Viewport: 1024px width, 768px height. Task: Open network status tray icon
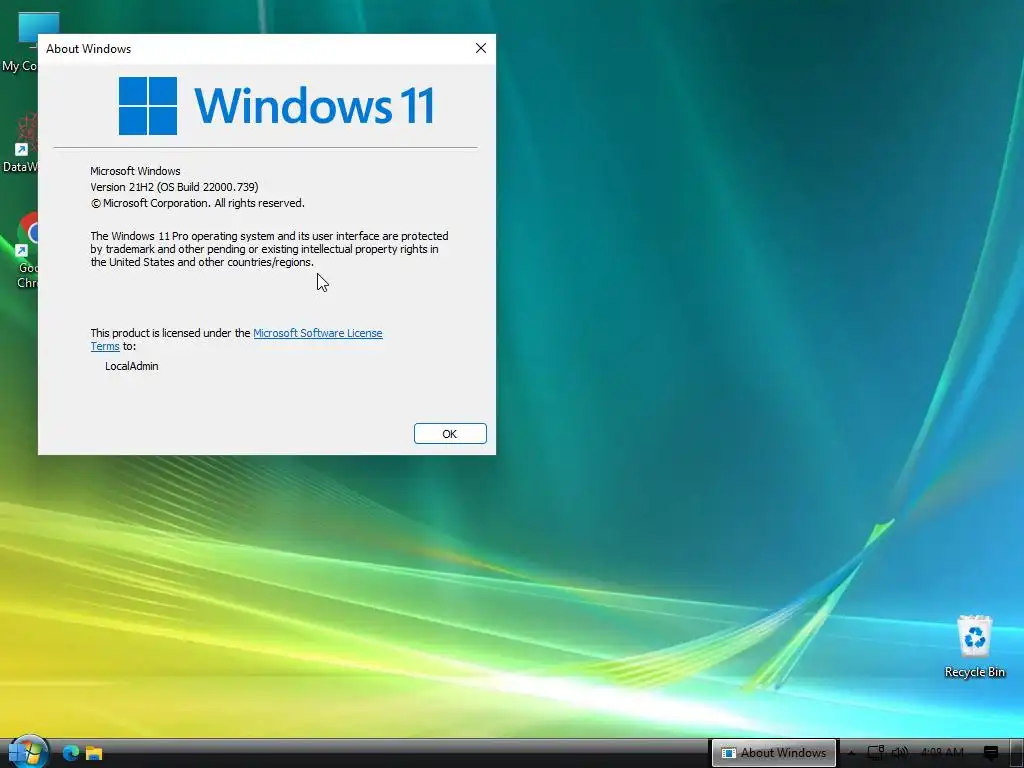pos(876,753)
